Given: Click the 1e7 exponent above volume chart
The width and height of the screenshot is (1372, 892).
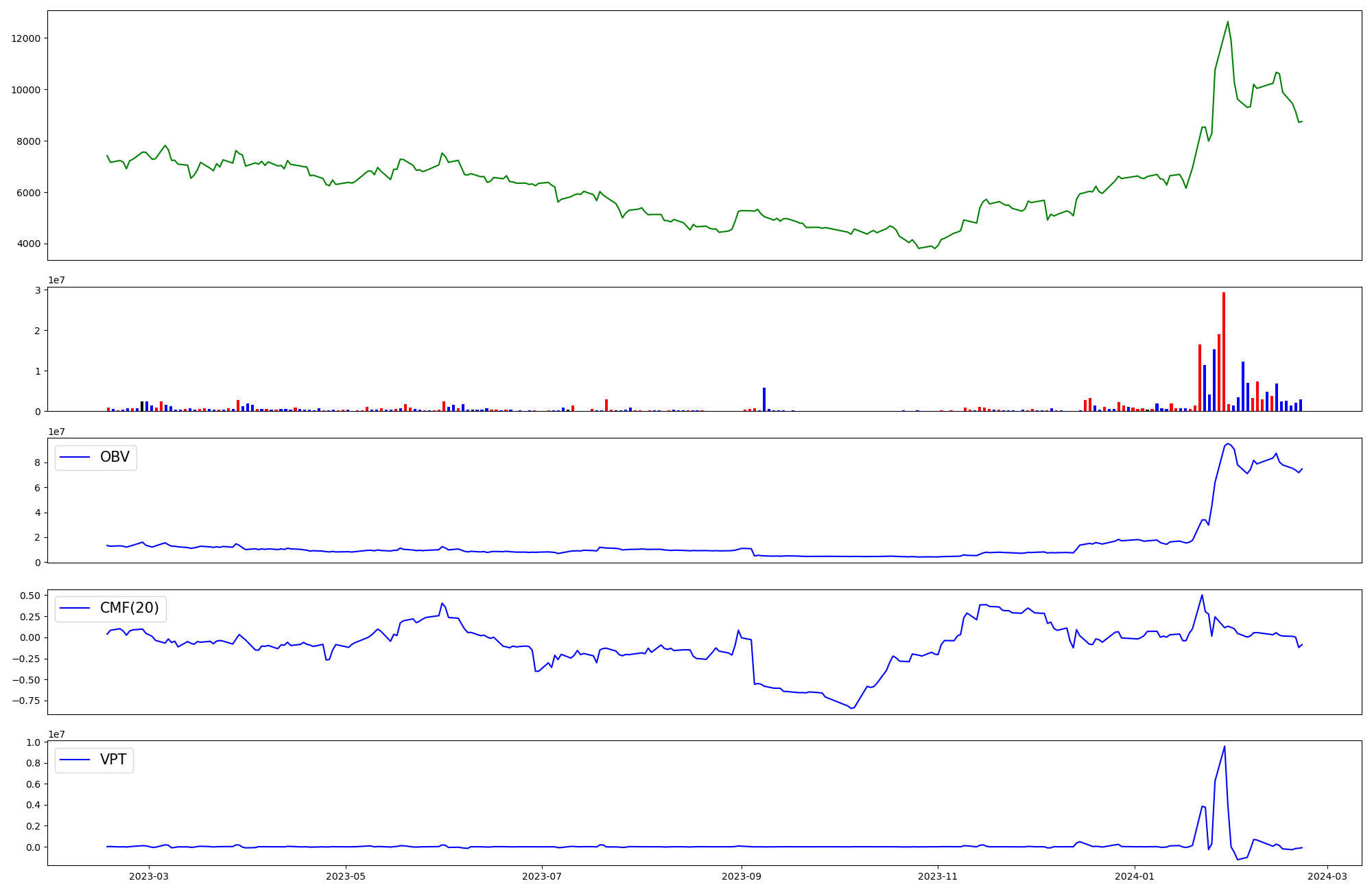Looking at the screenshot, I should point(56,281).
